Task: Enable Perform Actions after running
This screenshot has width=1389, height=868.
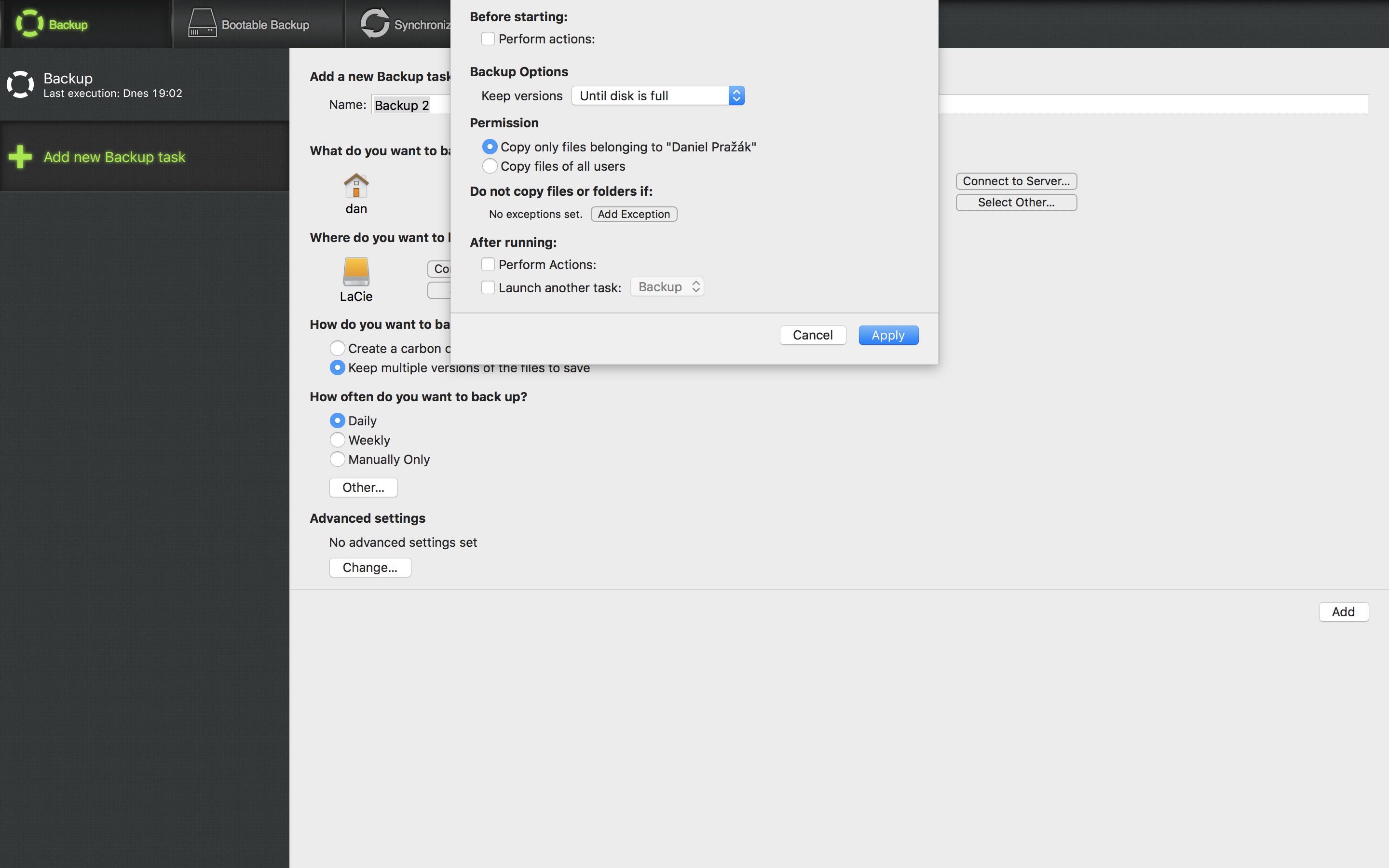Action: (x=488, y=265)
